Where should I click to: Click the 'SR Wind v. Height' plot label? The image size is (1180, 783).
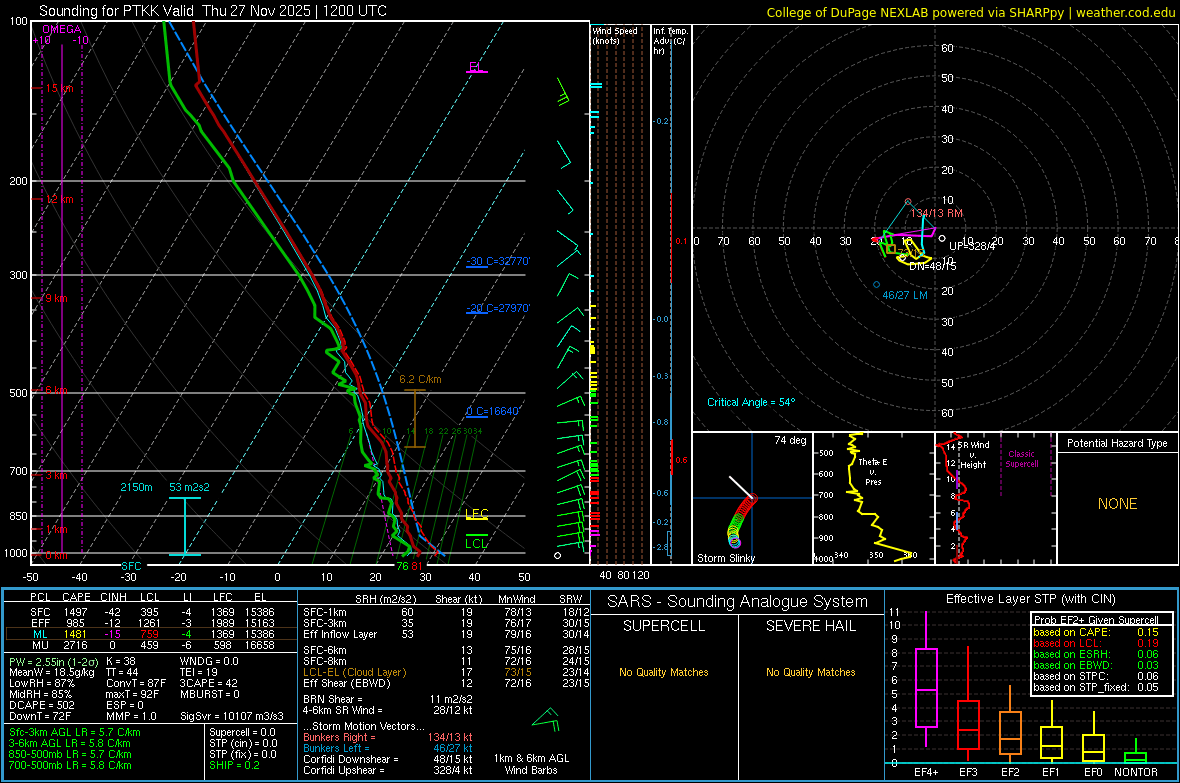(x=972, y=455)
